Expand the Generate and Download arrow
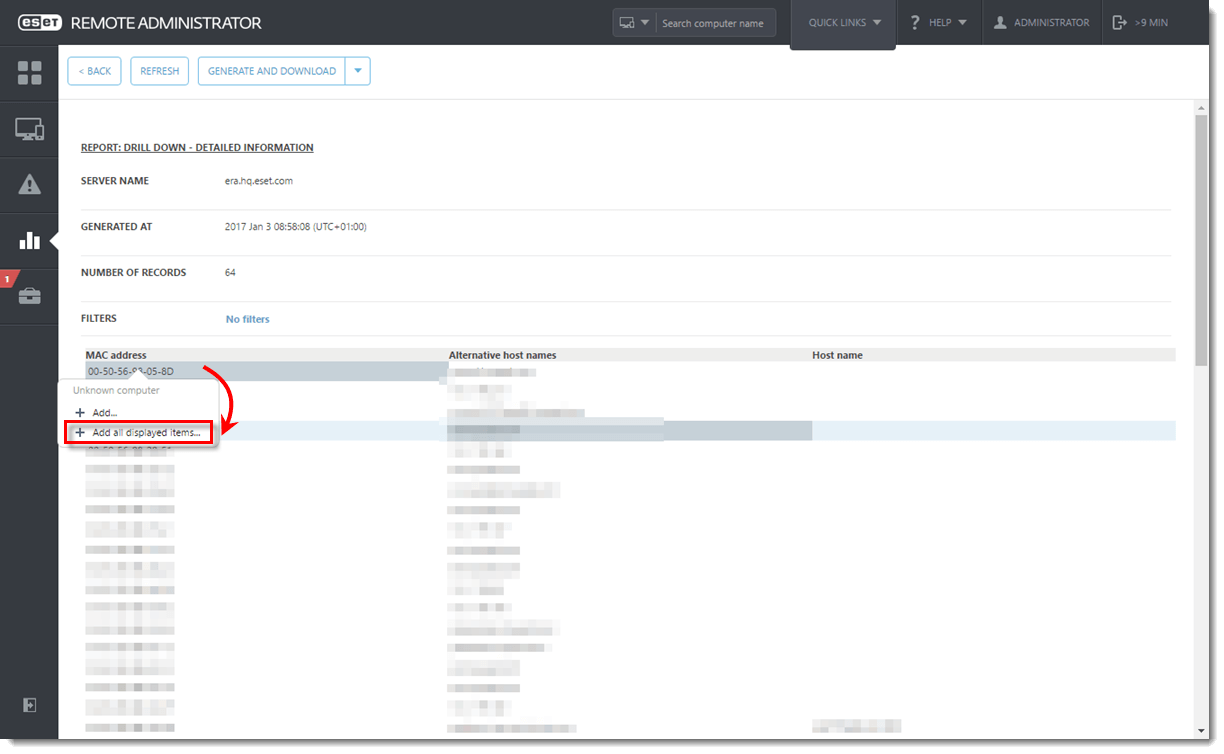Screen dimensions: 1224x754 point(358,71)
